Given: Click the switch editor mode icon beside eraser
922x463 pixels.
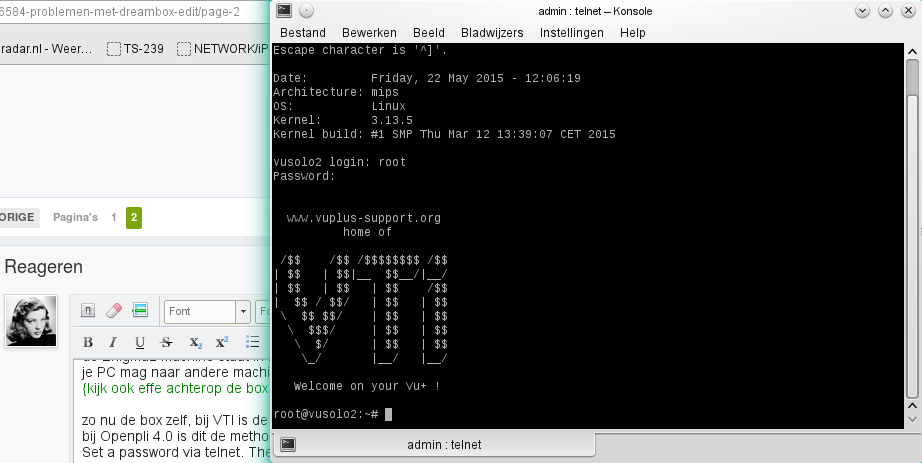Looking at the screenshot, I should pyautogui.click(x=140, y=310).
